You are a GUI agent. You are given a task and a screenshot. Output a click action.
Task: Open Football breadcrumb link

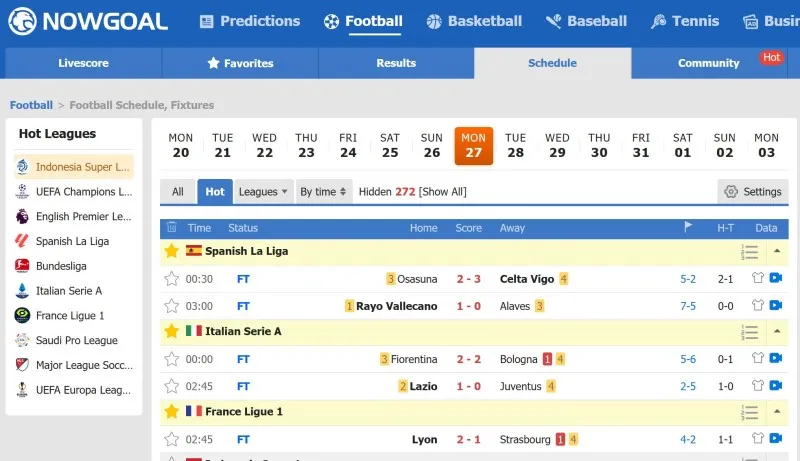(x=31, y=105)
